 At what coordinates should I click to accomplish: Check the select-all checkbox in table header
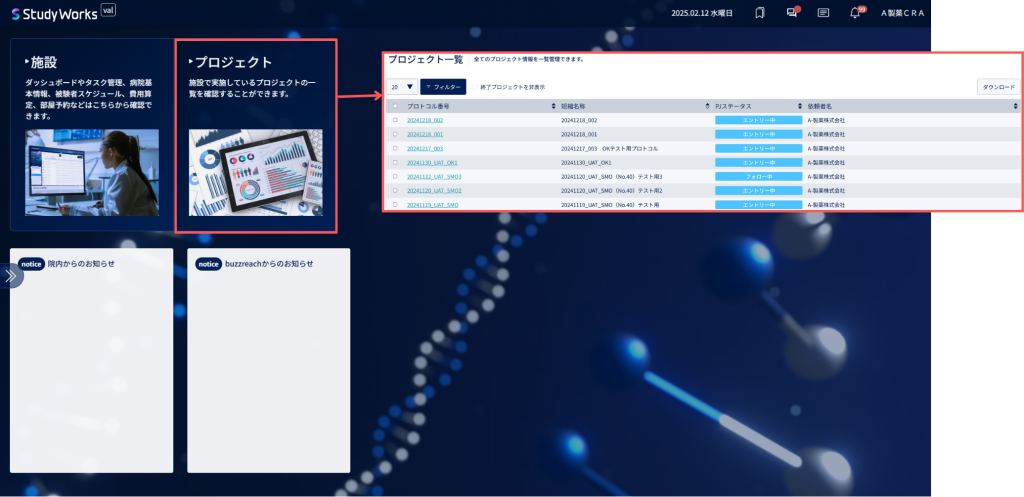[x=395, y=106]
